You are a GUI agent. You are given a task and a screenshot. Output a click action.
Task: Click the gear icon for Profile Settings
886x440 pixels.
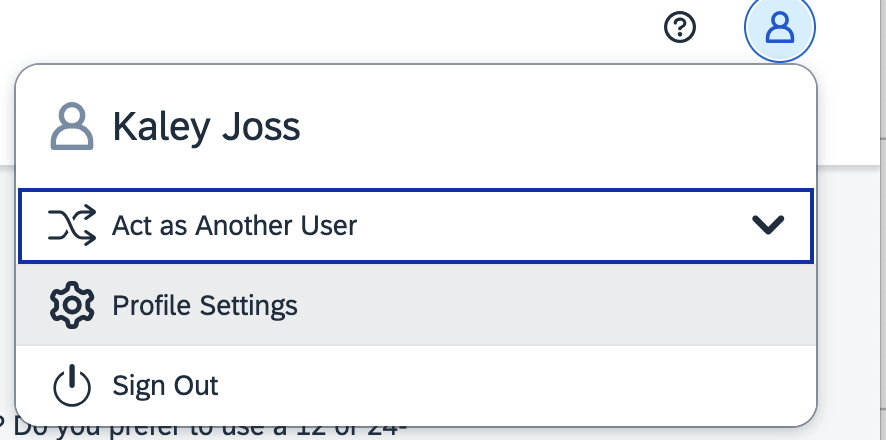tap(72, 305)
